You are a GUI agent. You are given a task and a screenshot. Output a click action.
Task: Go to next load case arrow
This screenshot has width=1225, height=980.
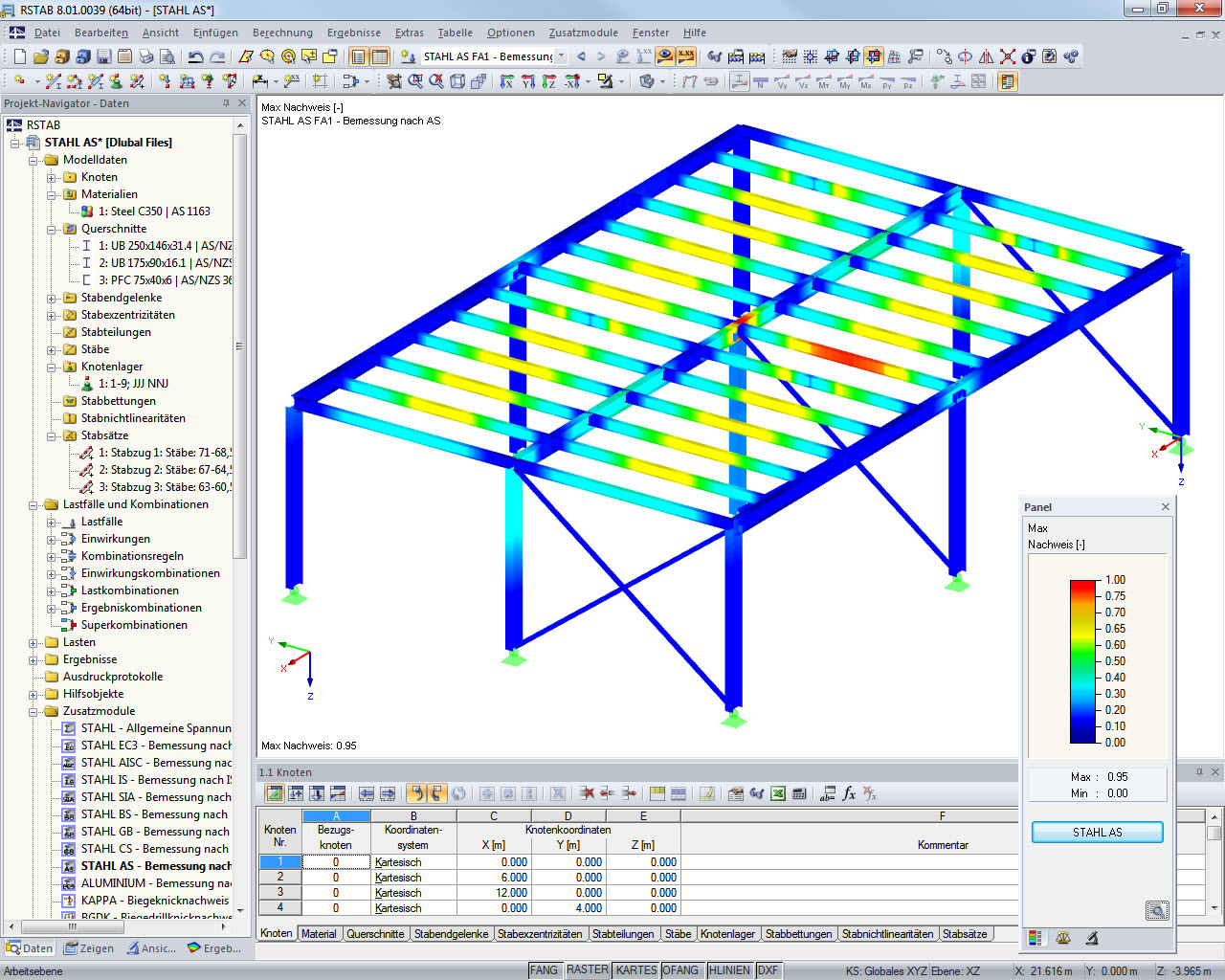601,56
